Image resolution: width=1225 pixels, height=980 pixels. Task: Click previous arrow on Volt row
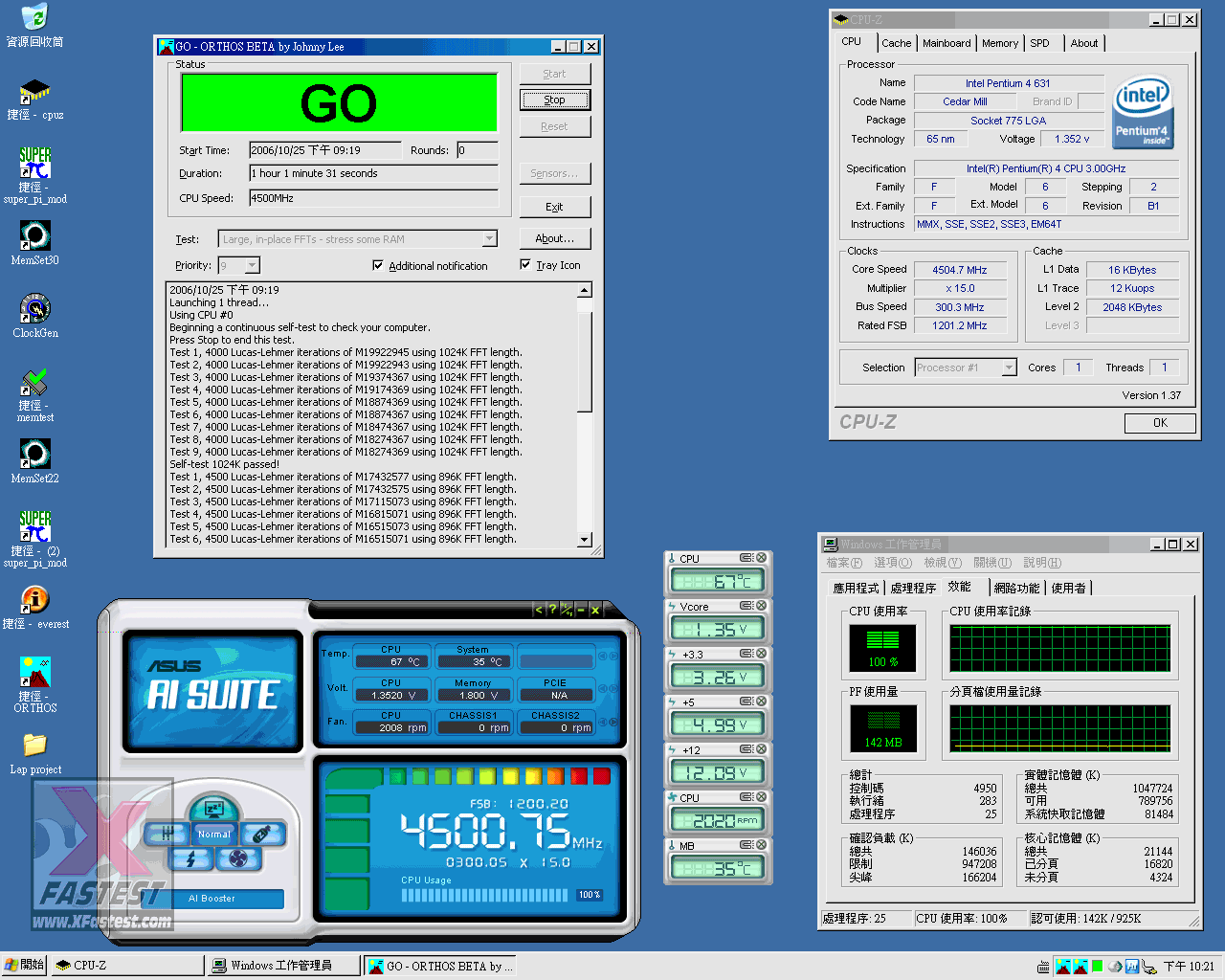(x=603, y=689)
